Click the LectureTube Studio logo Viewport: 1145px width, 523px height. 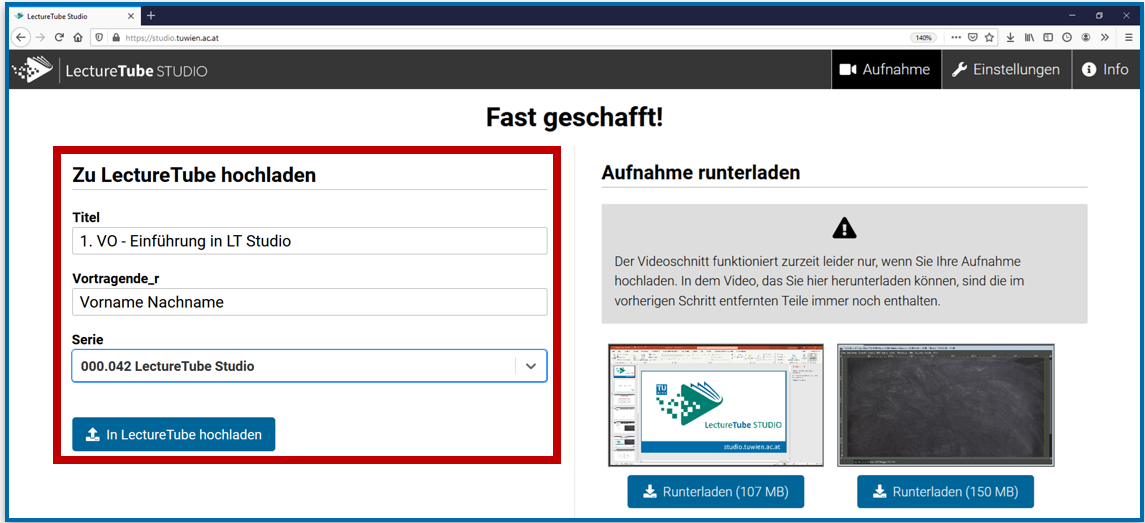click(x=110, y=70)
